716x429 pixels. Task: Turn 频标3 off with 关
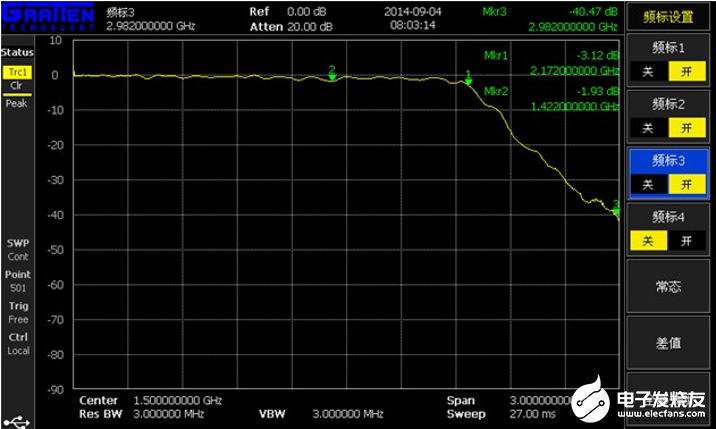[648, 185]
